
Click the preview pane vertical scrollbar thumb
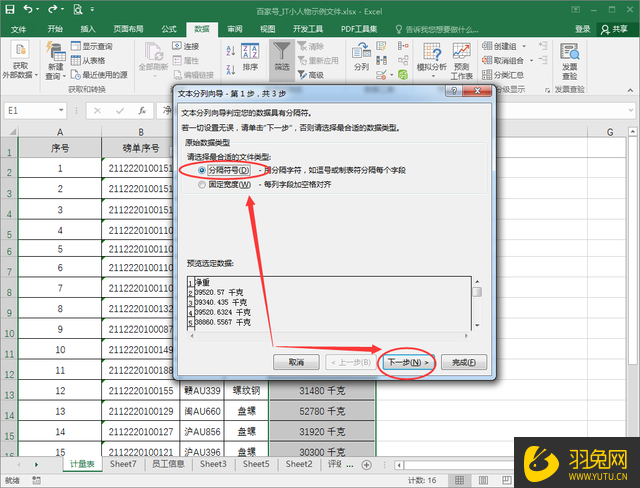(477, 292)
